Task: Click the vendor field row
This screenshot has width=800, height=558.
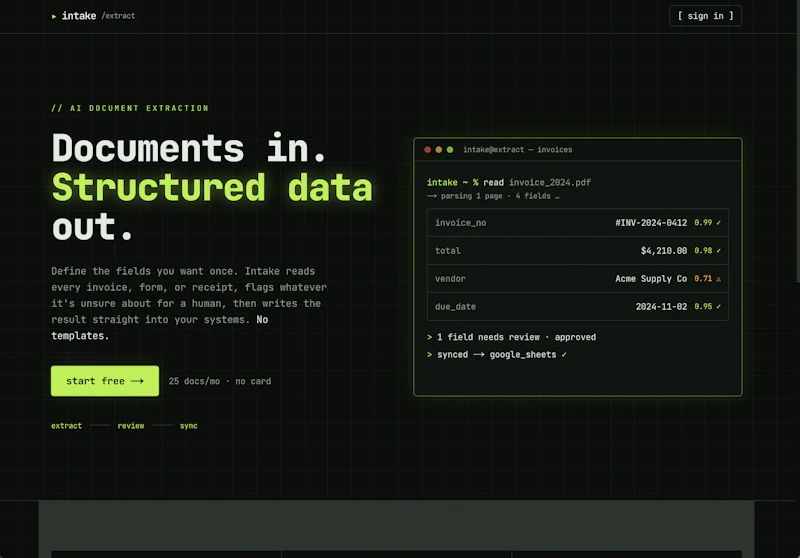Action: 578,278
